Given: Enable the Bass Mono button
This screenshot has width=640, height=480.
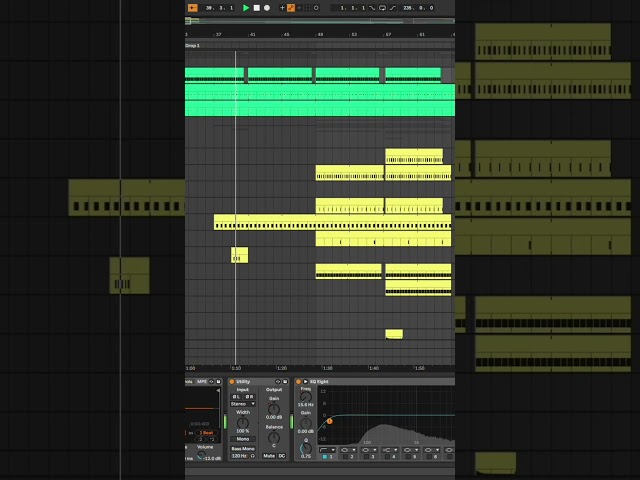Looking at the screenshot, I should tap(243, 449).
